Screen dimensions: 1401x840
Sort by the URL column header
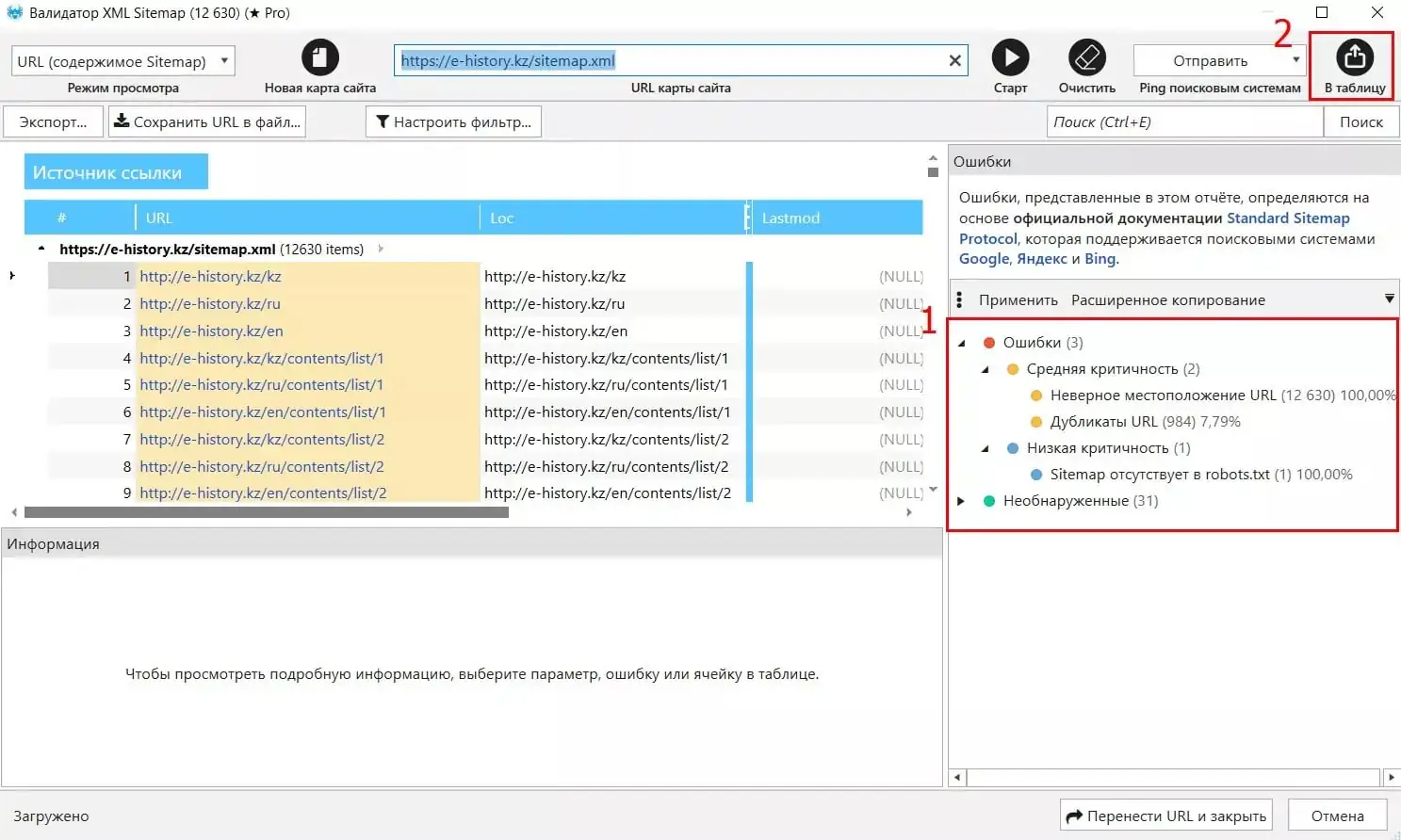(307, 218)
